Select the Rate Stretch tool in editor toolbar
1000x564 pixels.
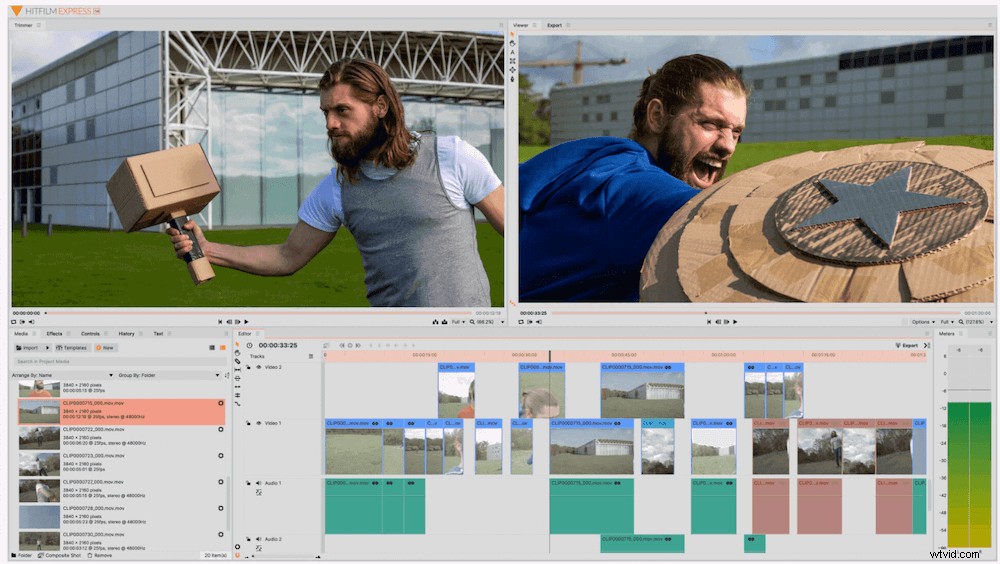pos(237,403)
